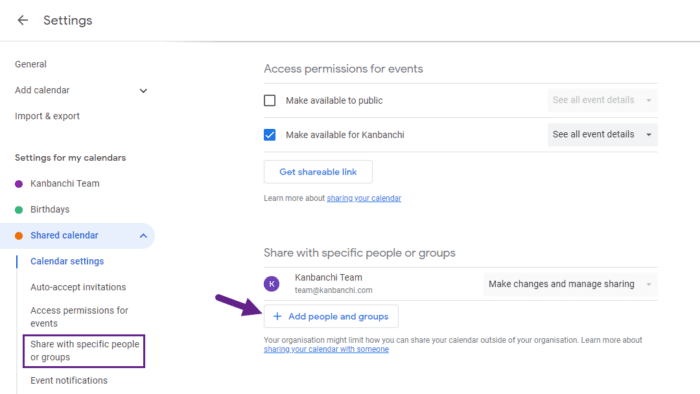The height and width of the screenshot is (394, 700).
Task: Click the orange dot next to Shared calendar
Action: pyautogui.click(x=19, y=236)
